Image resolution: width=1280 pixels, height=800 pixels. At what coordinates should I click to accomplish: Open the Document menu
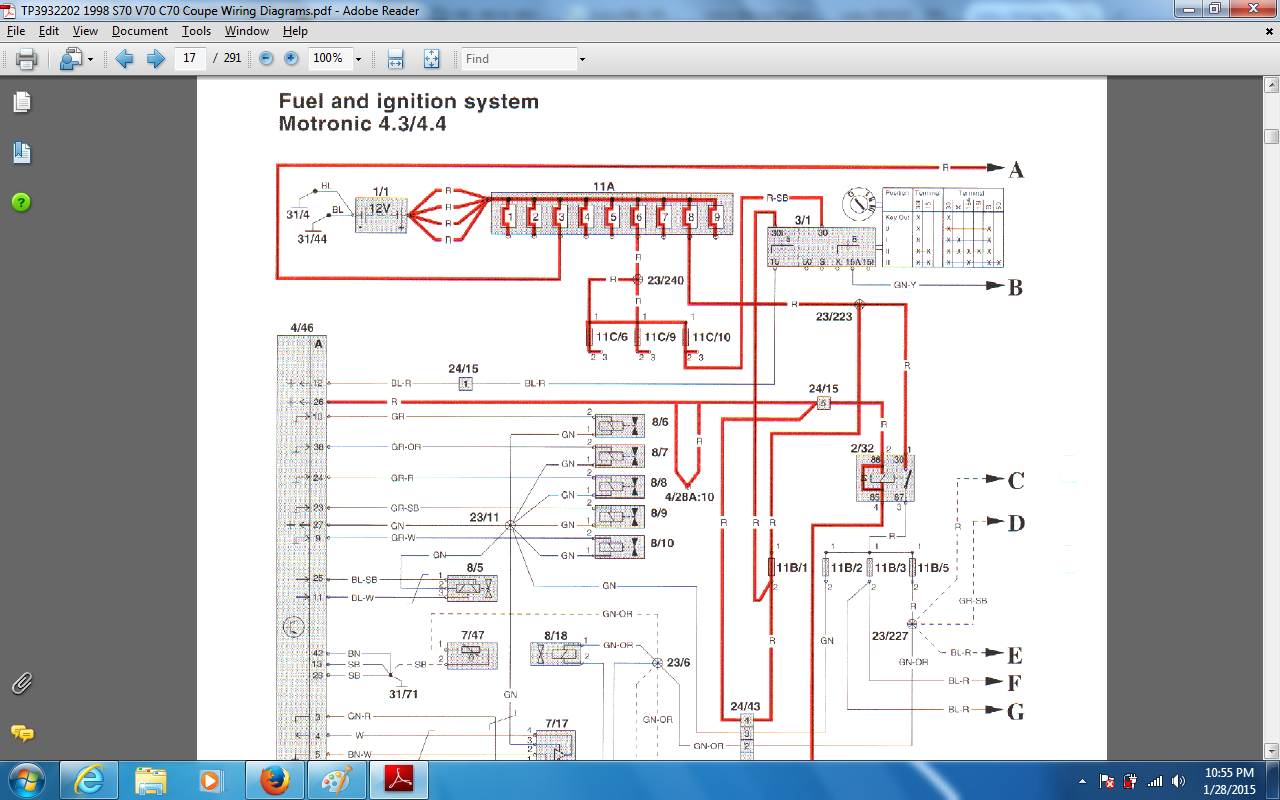(139, 31)
